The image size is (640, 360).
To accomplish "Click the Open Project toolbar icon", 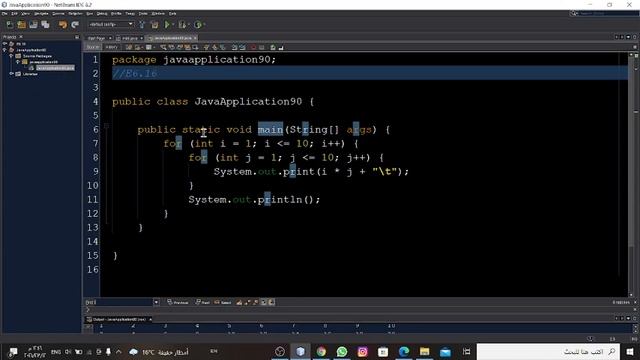I will click(x=33, y=25).
